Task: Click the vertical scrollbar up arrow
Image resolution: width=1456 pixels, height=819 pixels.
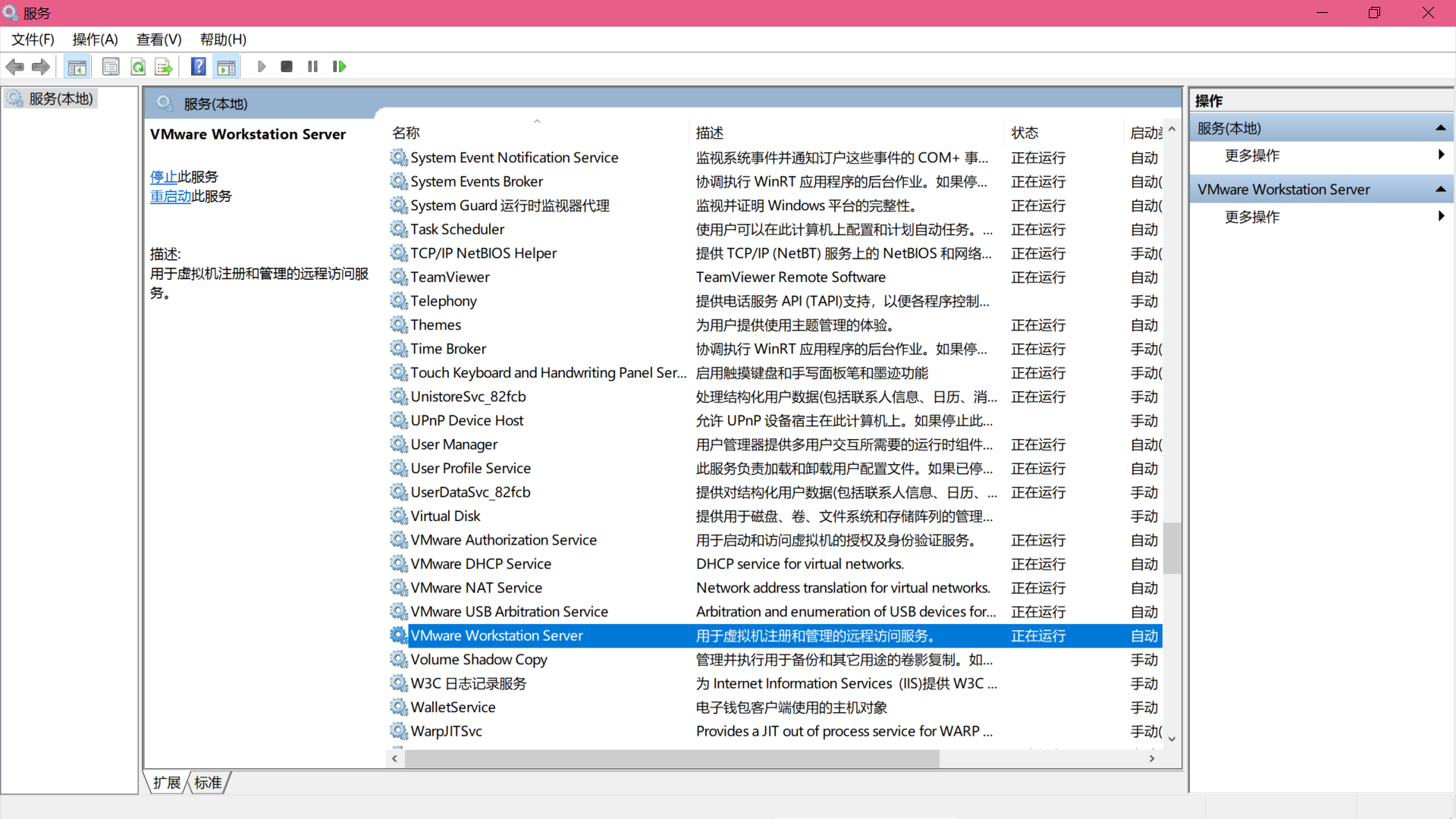Action: pyautogui.click(x=1172, y=130)
